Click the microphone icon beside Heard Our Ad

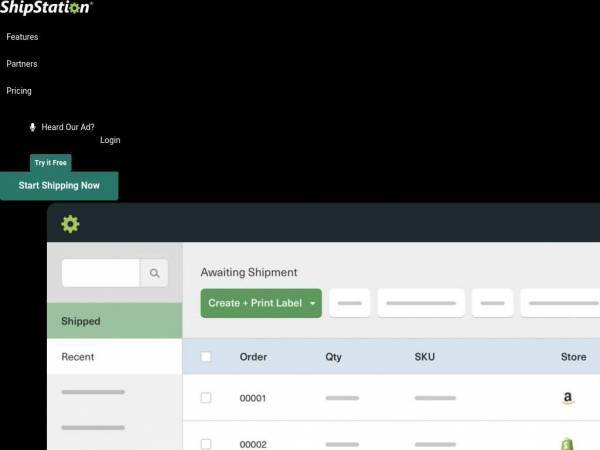[33, 127]
